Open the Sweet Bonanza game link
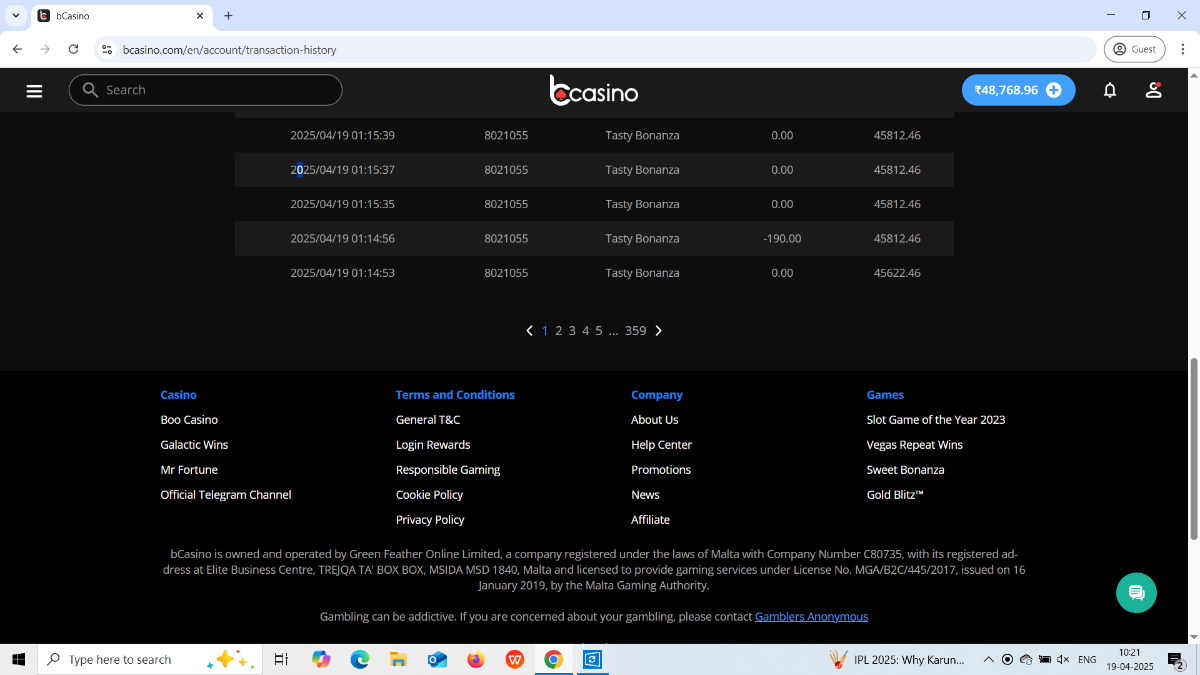Image resolution: width=1200 pixels, height=675 pixels. click(905, 470)
